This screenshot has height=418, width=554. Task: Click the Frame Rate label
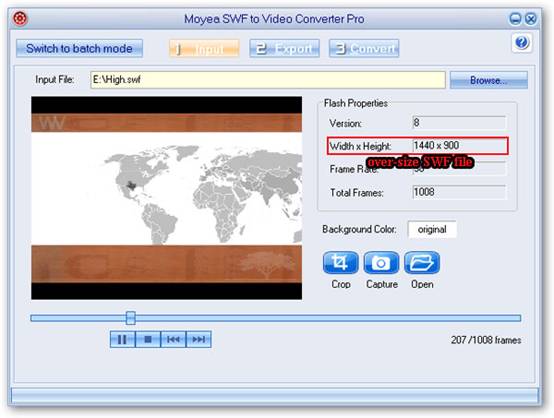354,169
